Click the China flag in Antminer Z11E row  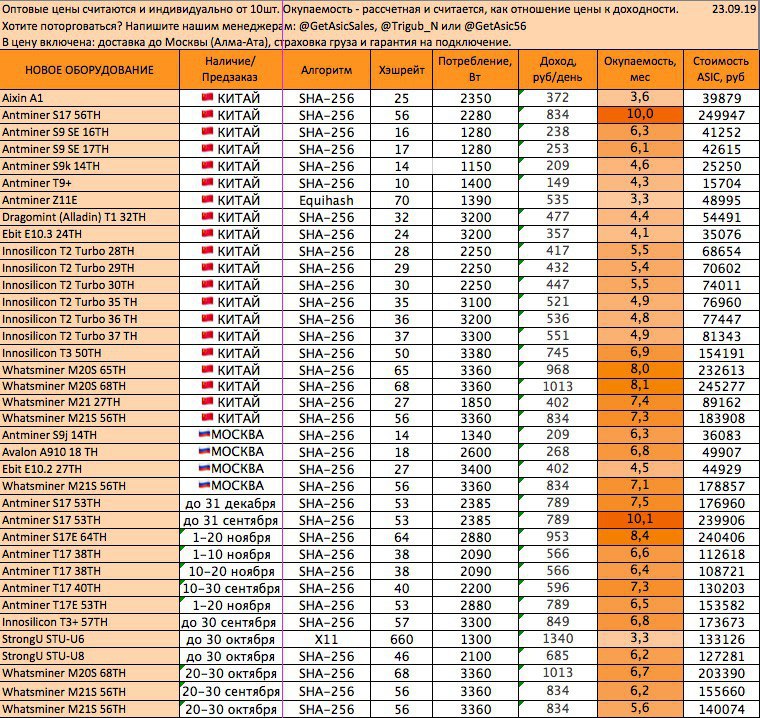(207, 199)
